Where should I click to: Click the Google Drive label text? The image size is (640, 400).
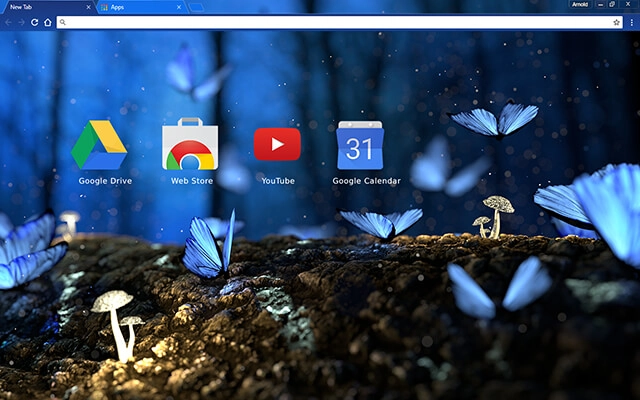point(105,181)
